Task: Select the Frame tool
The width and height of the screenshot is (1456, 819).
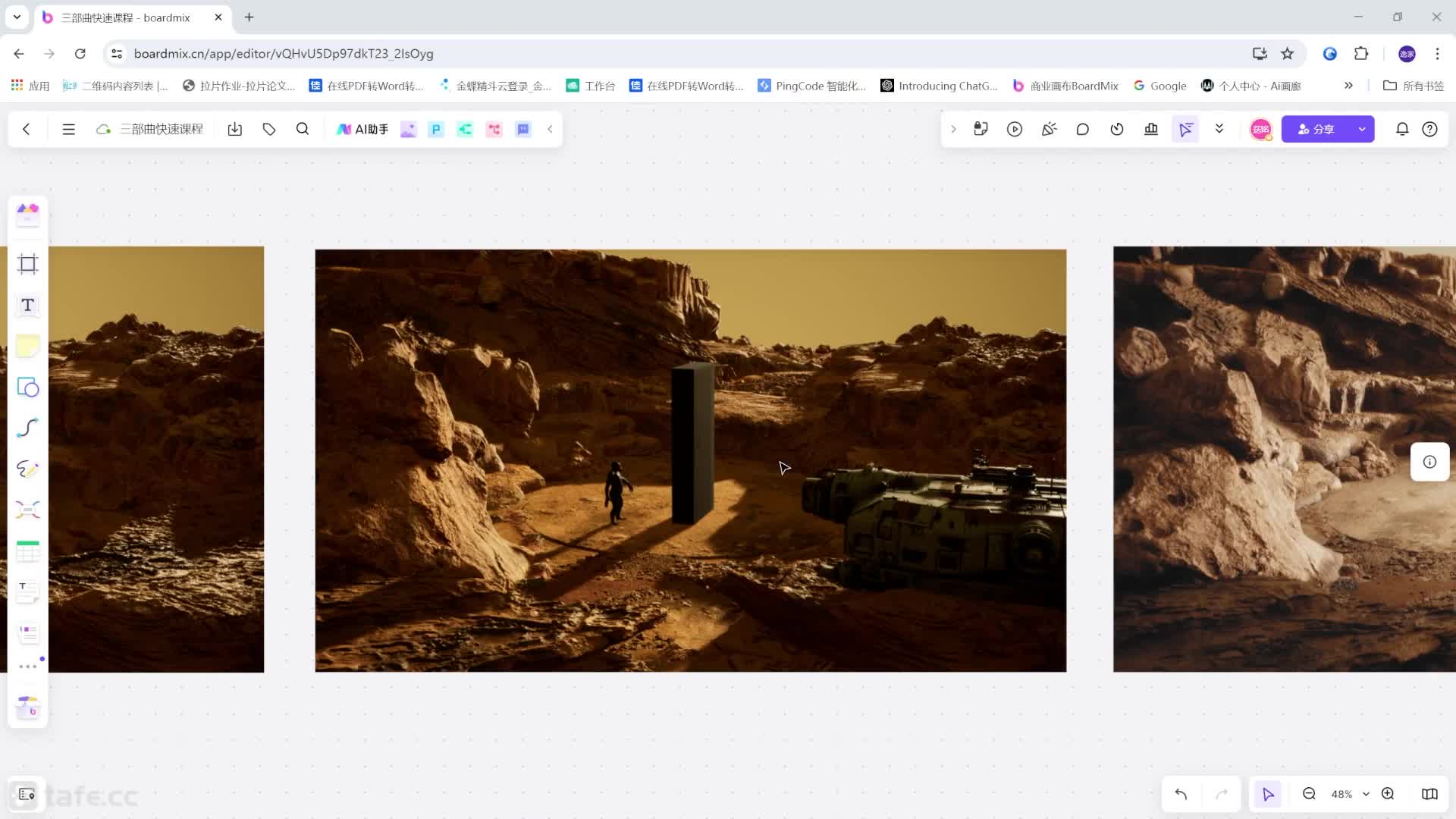Action: coord(28,264)
